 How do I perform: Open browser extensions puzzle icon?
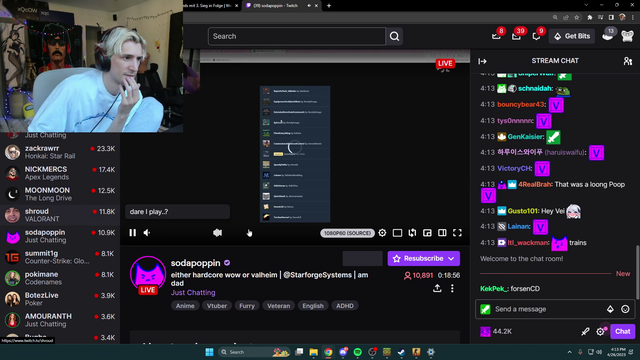pyautogui.click(x=589, y=18)
